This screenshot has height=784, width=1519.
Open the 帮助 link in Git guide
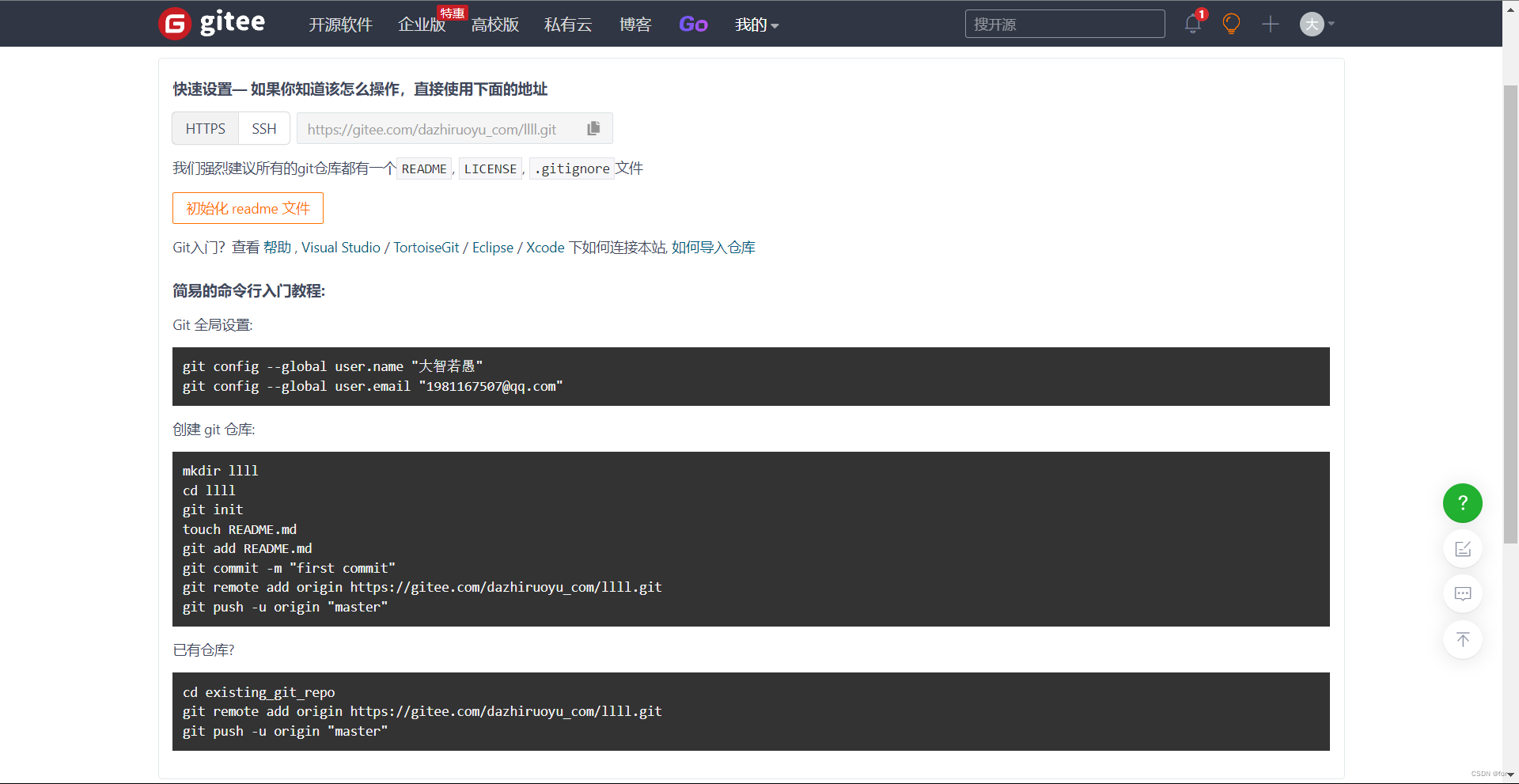tap(277, 248)
